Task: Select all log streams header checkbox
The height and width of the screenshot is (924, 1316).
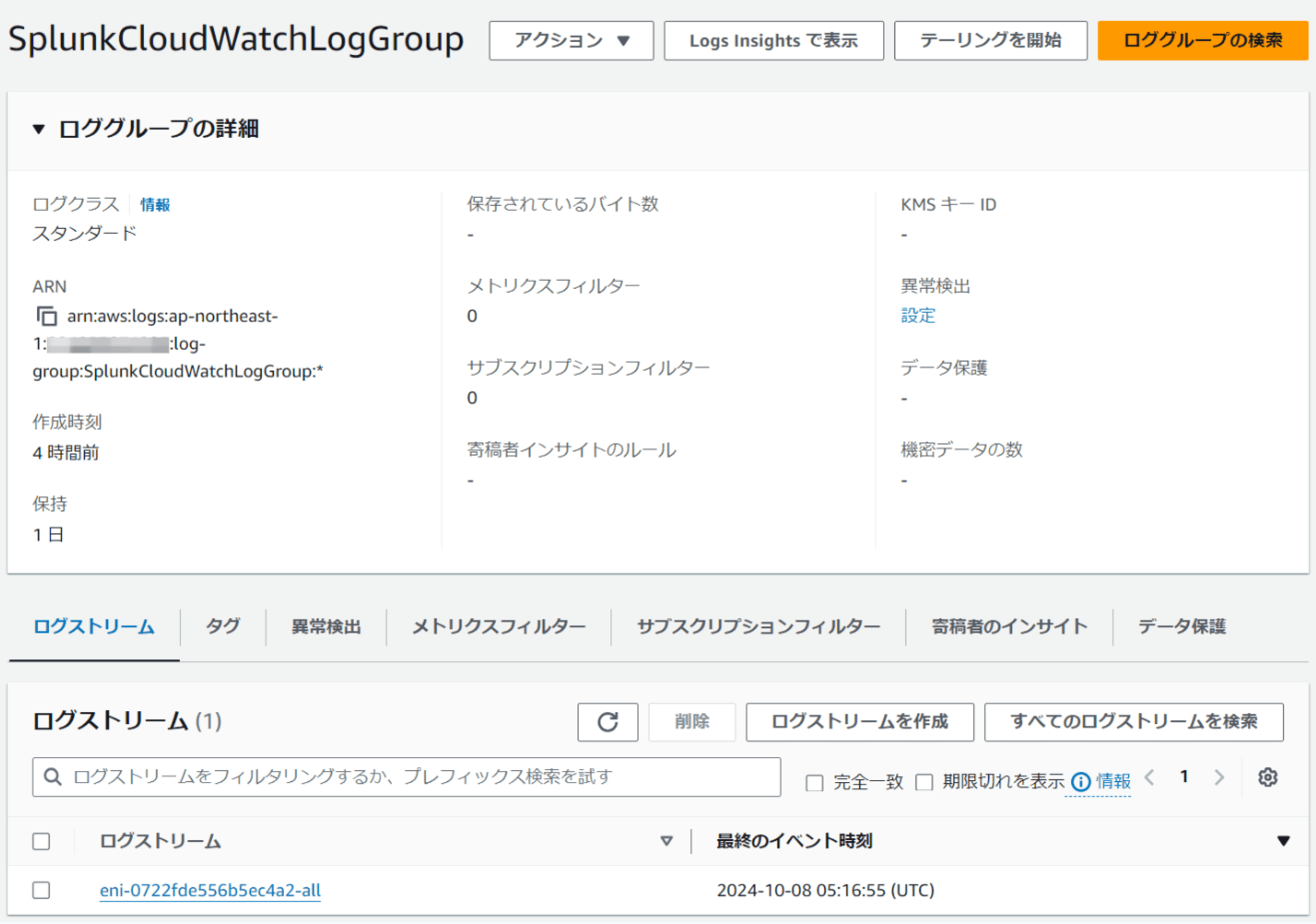Action: [x=41, y=841]
